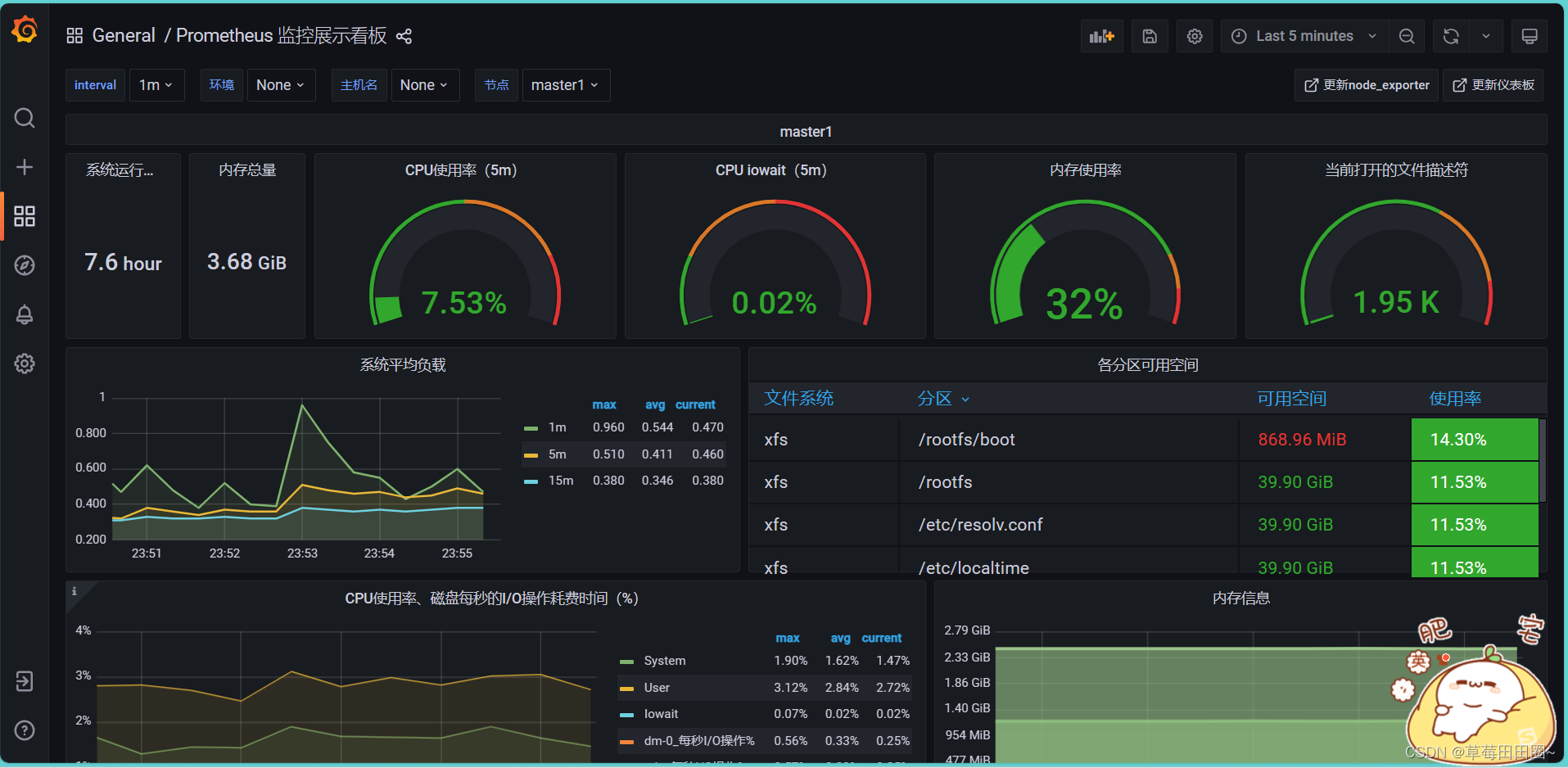This screenshot has height=768, width=1568.
Task: Click the 7.6 hour uptime value
Action: [123, 263]
